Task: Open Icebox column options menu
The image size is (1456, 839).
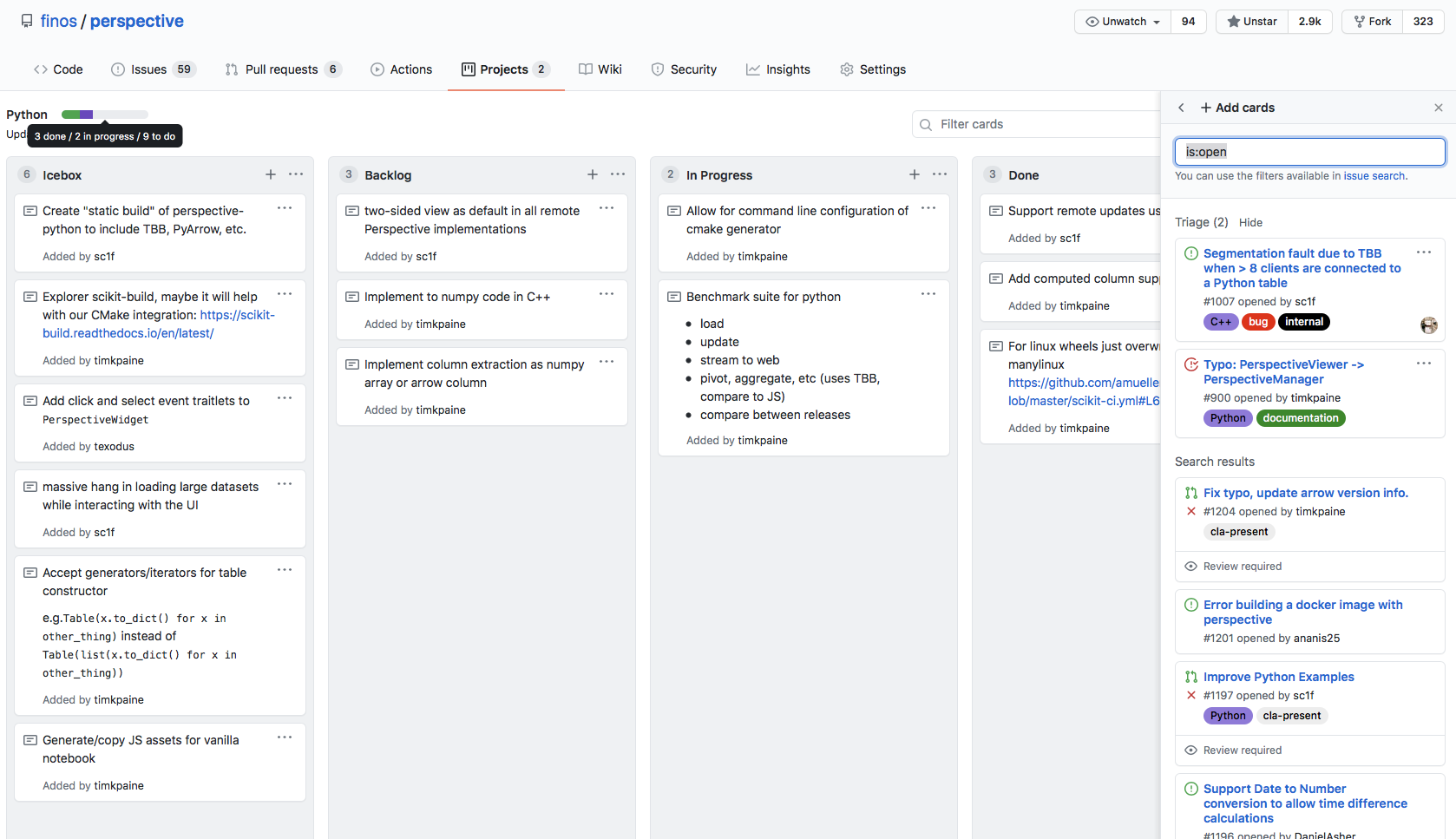Action: [296, 174]
